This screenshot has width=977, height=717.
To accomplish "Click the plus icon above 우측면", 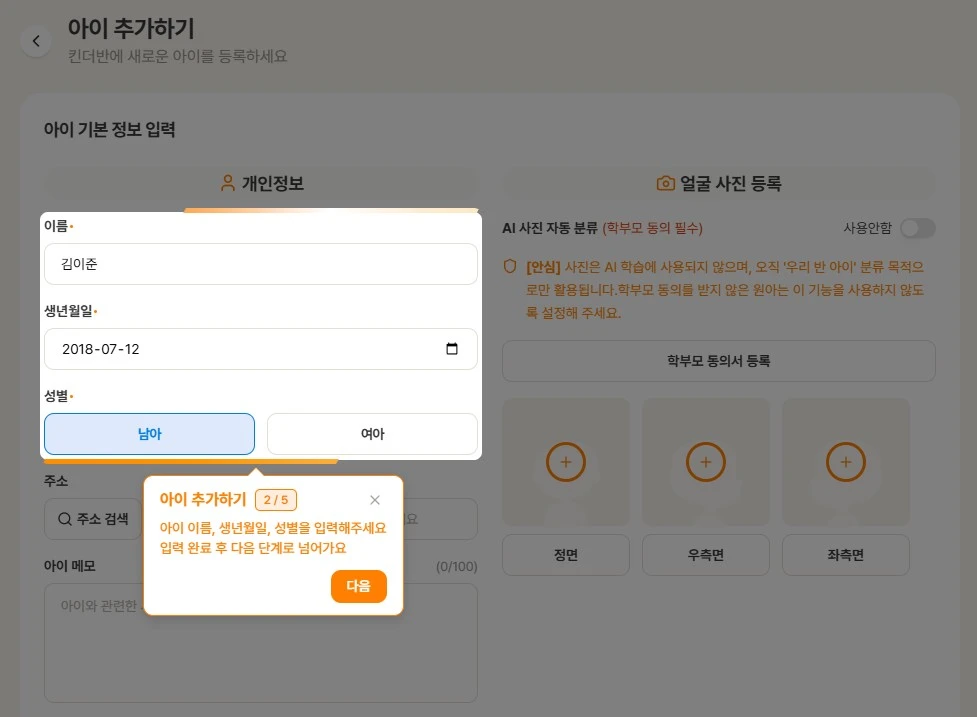I will click(x=705, y=462).
